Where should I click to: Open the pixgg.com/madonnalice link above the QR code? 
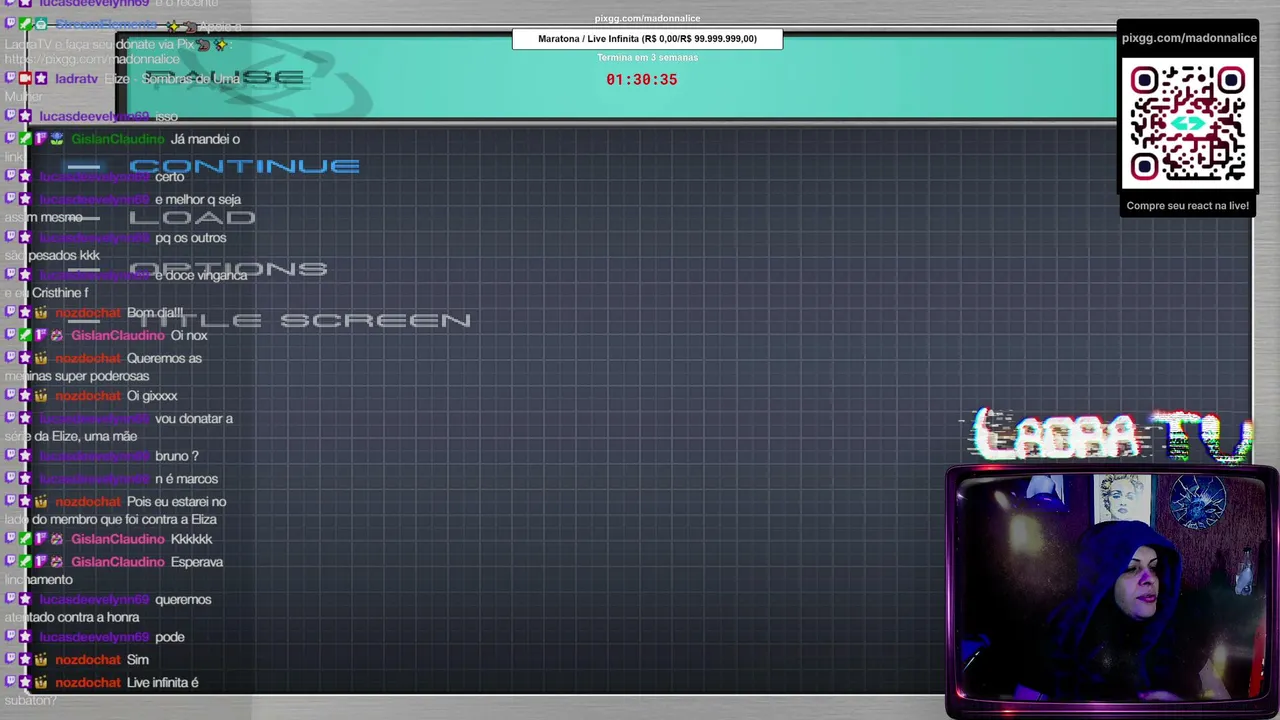1189,38
